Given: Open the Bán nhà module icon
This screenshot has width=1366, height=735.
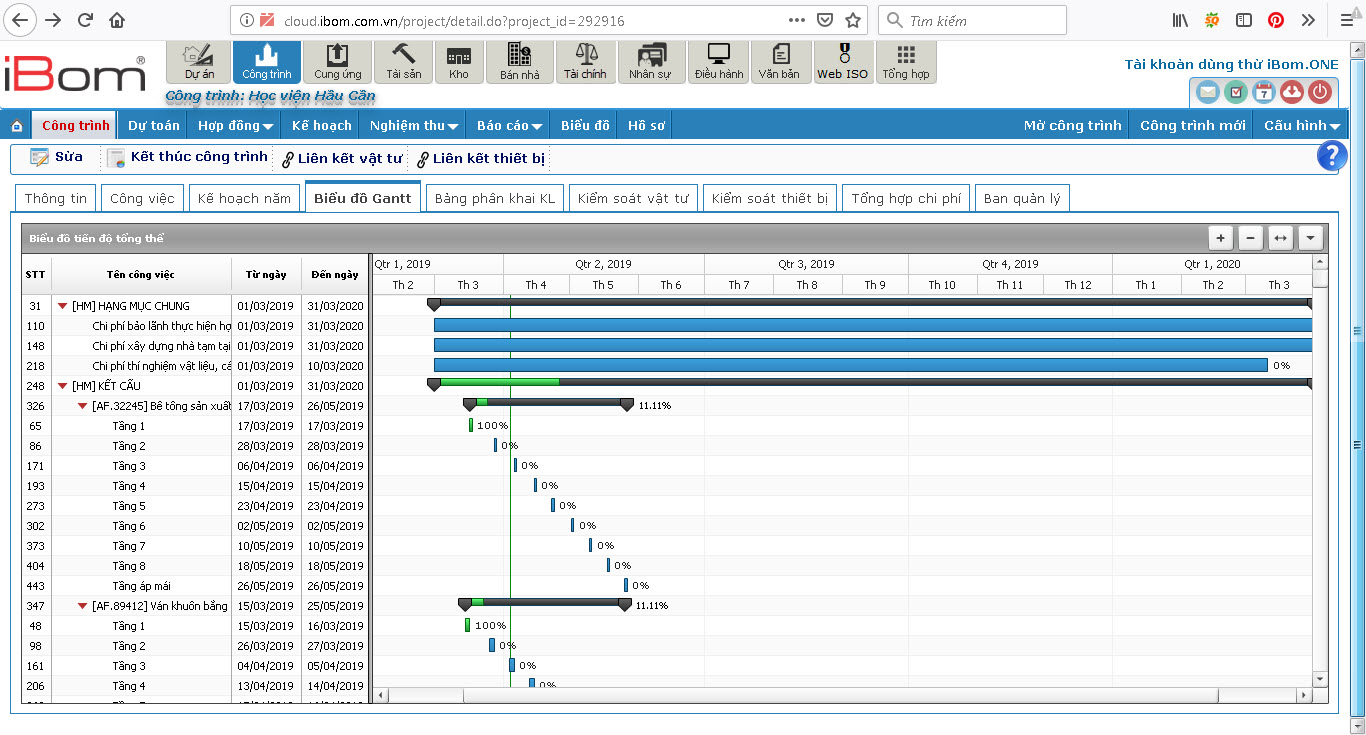Looking at the screenshot, I should click(x=519, y=62).
